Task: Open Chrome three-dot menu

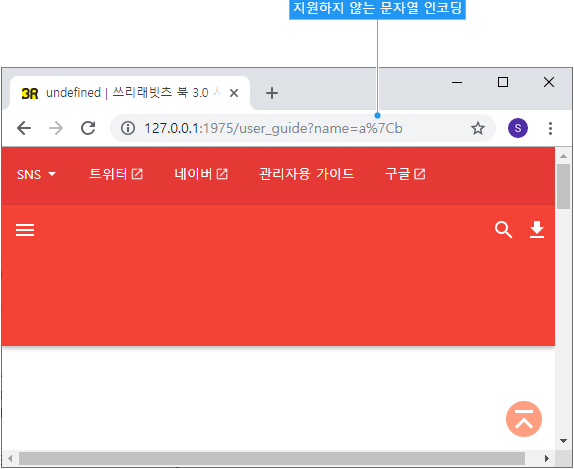Action: coord(550,128)
